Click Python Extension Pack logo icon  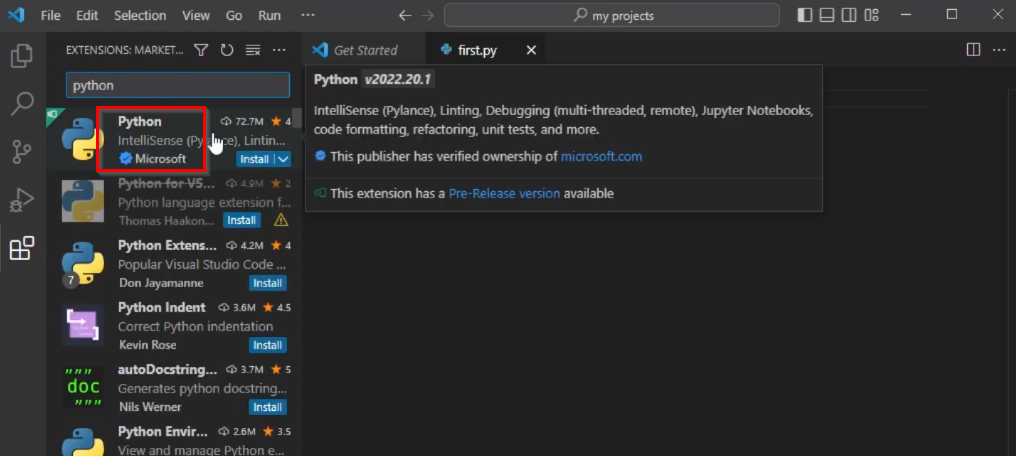82,263
